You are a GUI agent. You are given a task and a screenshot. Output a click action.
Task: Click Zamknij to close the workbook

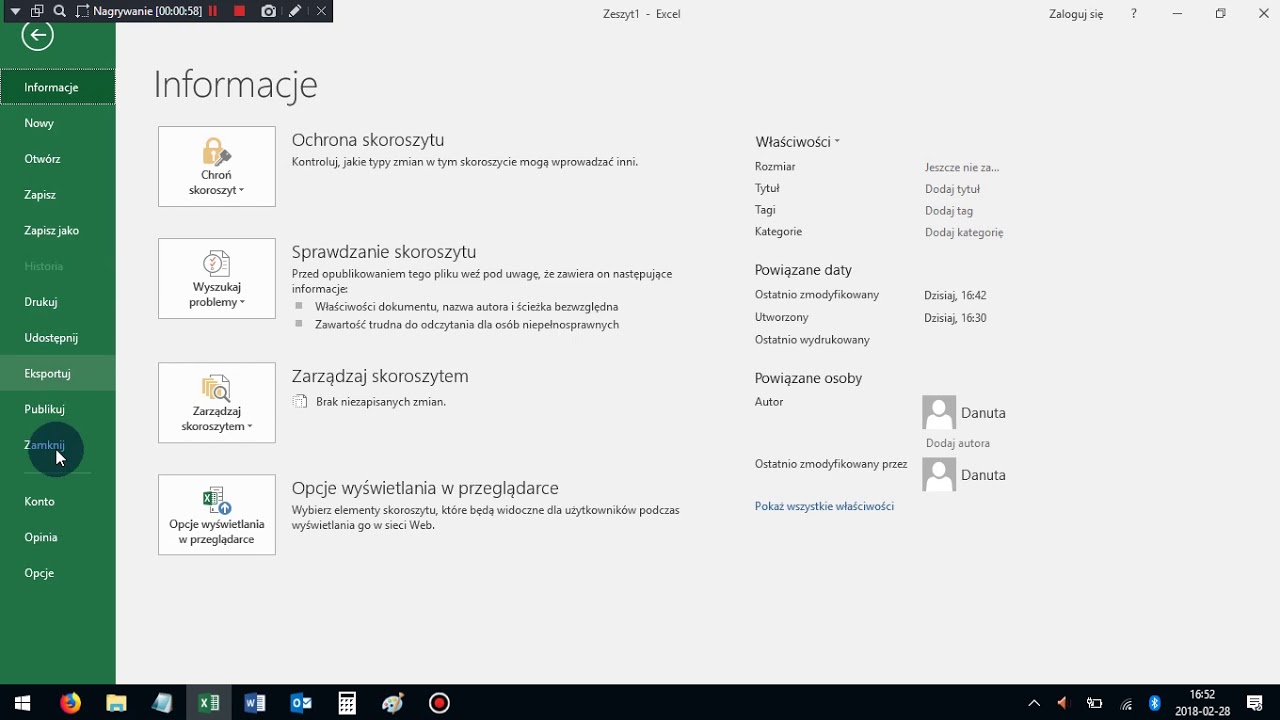click(x=58, y=445)
